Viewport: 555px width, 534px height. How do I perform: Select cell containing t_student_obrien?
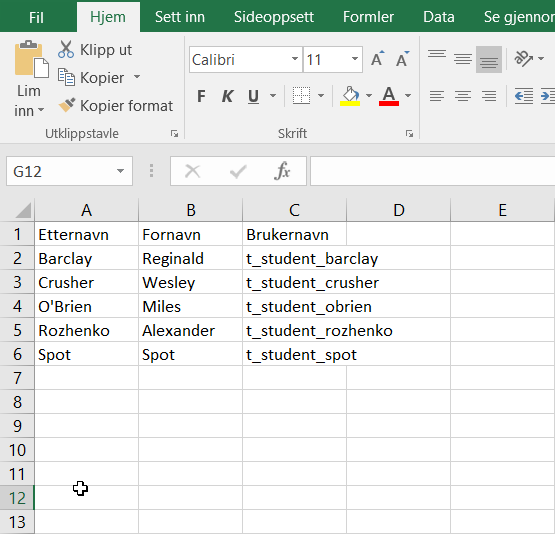pyautogui.click(x=294, y=306)
